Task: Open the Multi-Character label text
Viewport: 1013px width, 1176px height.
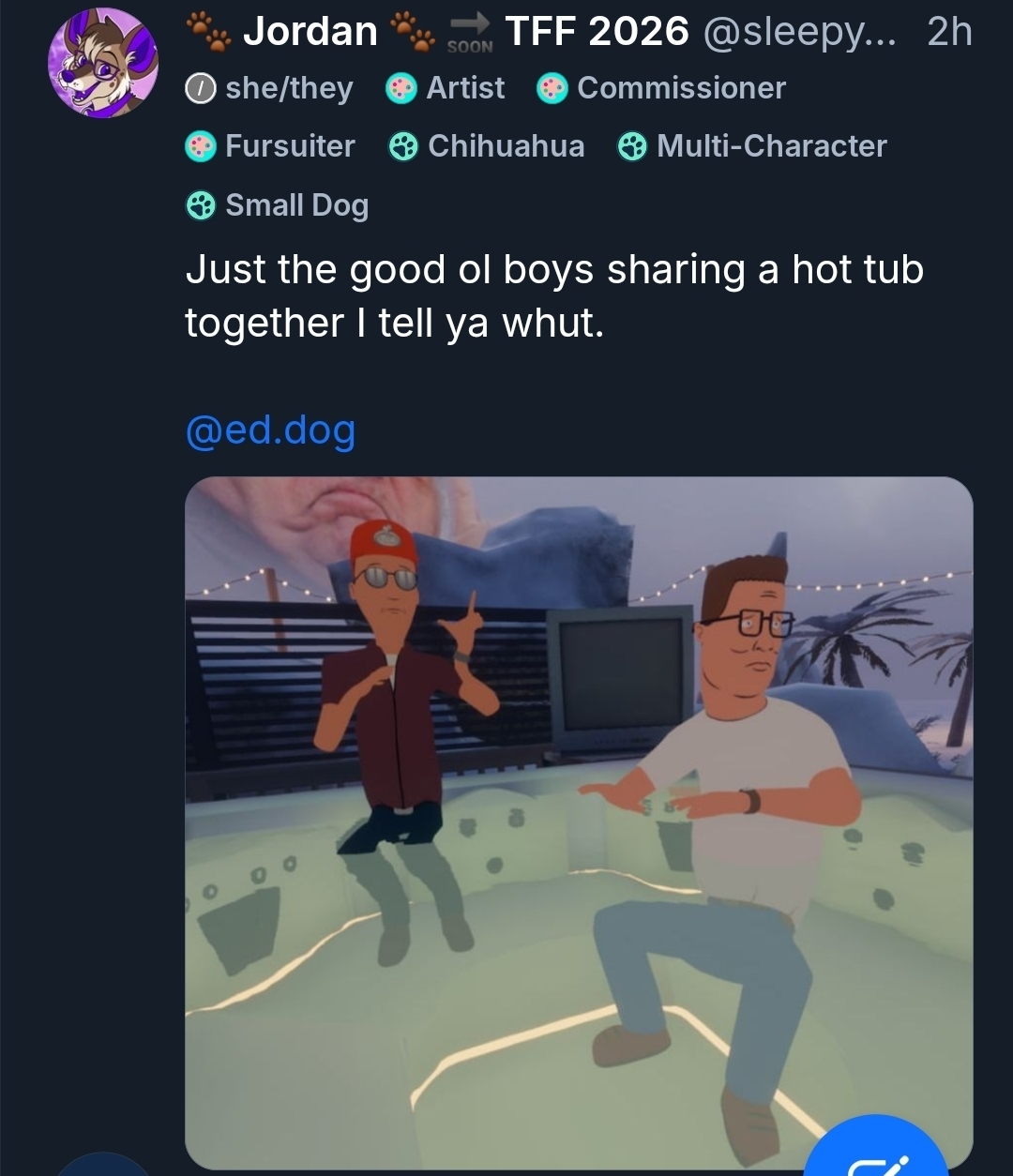Action: click(x=771, y=146)
